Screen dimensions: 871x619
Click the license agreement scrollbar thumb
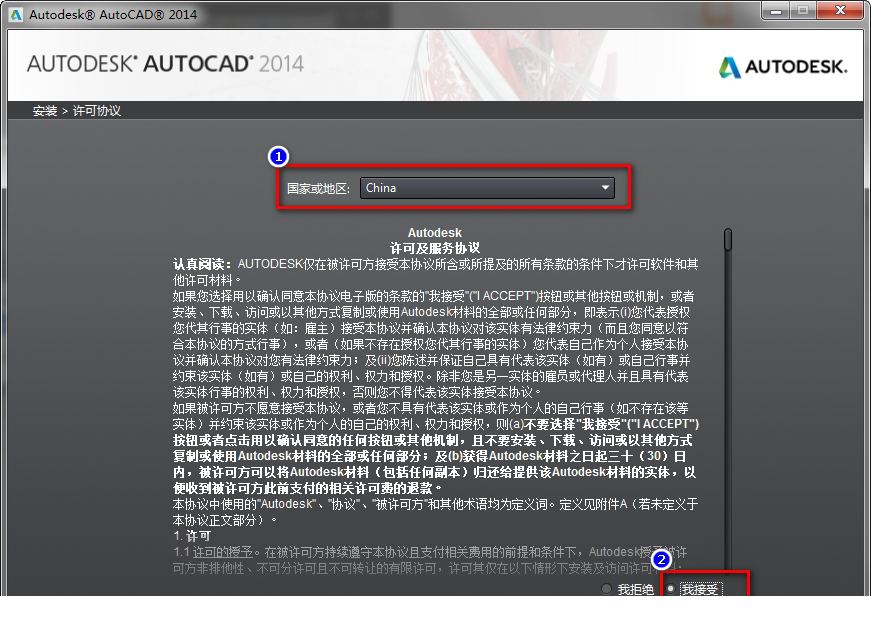click(x=728, y=239)
